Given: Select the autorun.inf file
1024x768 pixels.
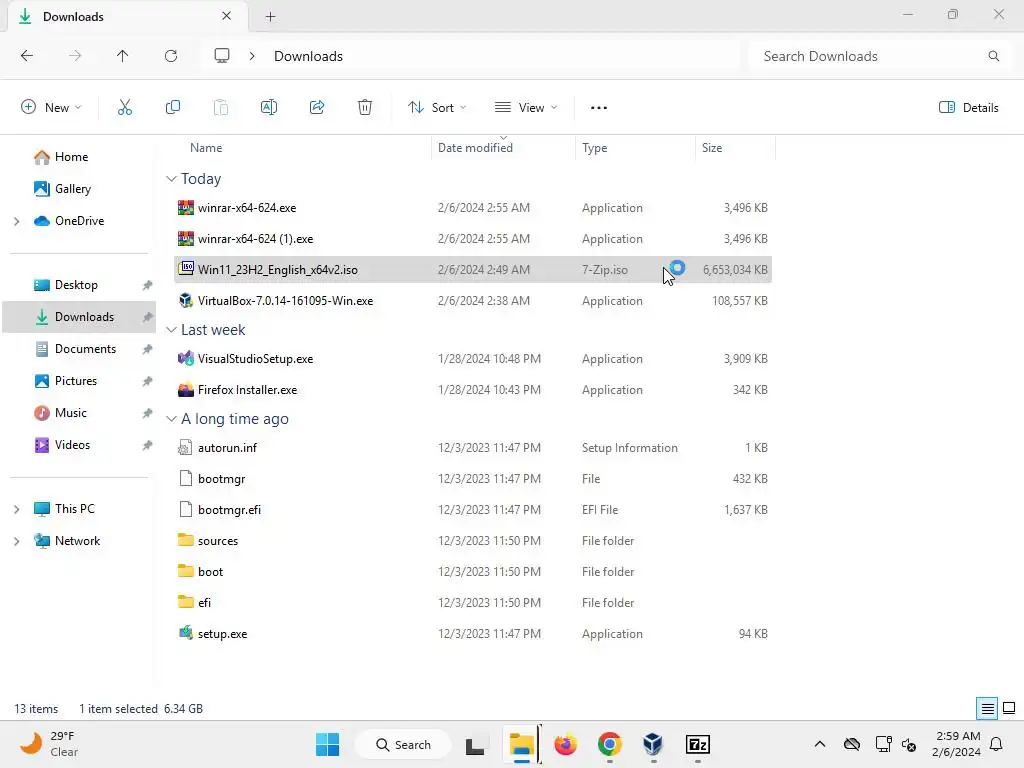Looking at the screenshot, I should pos(473,448).
